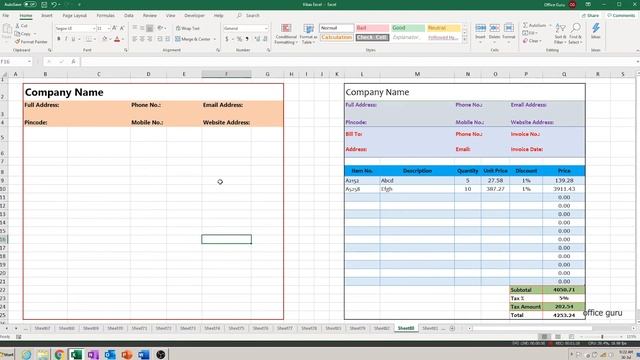Click the Decrease Indent icon
Screen dimensions: 640x360
[160, 39]
